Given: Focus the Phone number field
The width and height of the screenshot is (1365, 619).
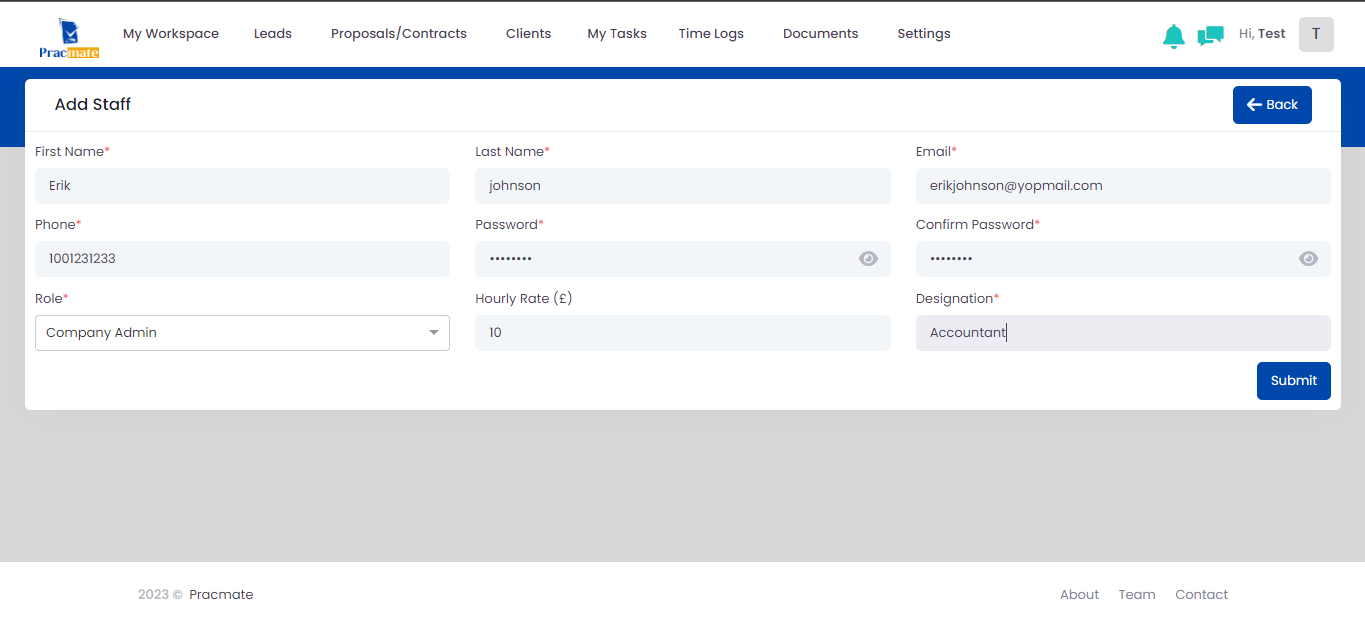Looking at the screenshot, I should [242, 259].
